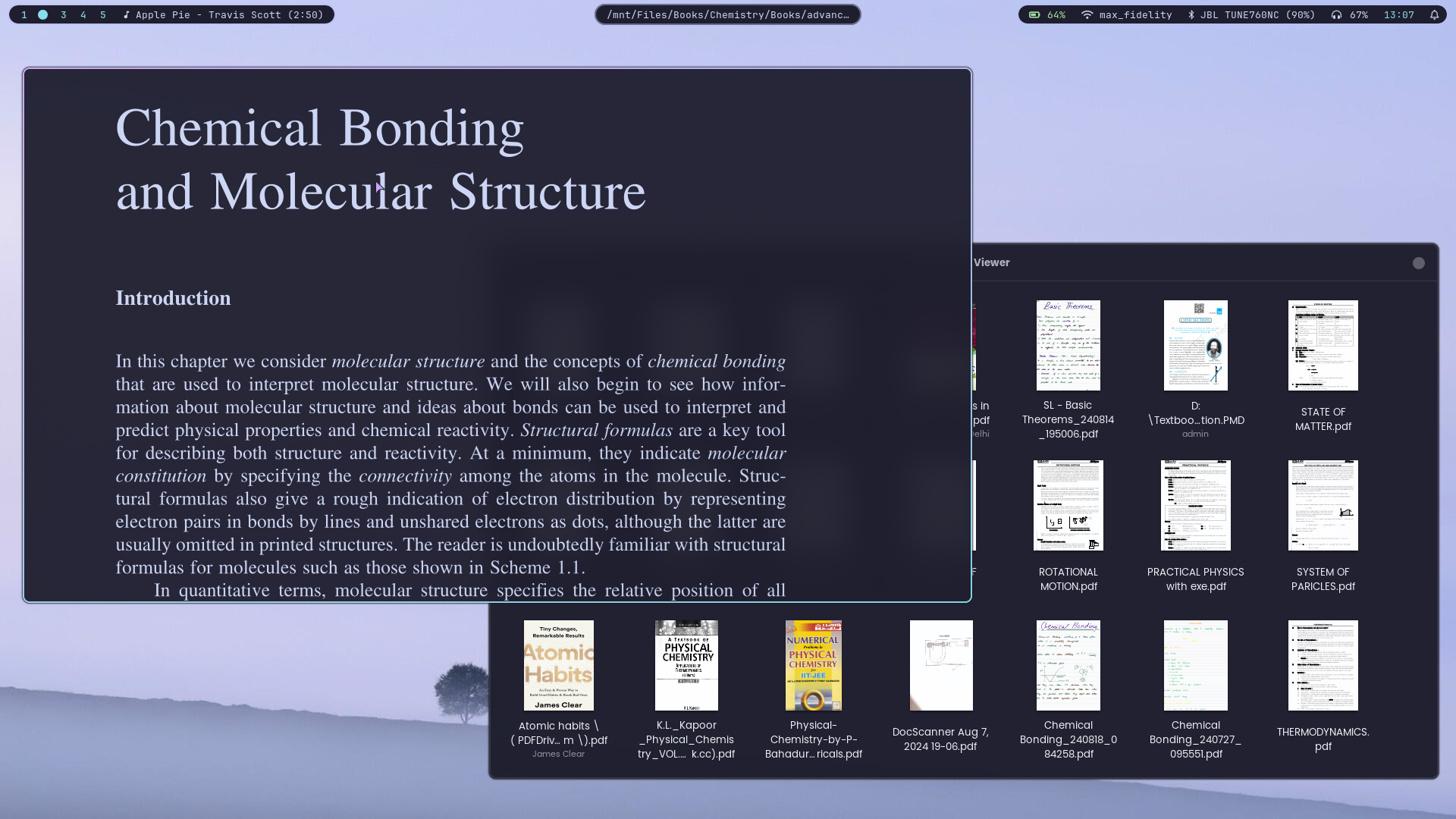Switch to workspace 5
The height and width of the screenshot is (819, 1456).
point(103,14)
